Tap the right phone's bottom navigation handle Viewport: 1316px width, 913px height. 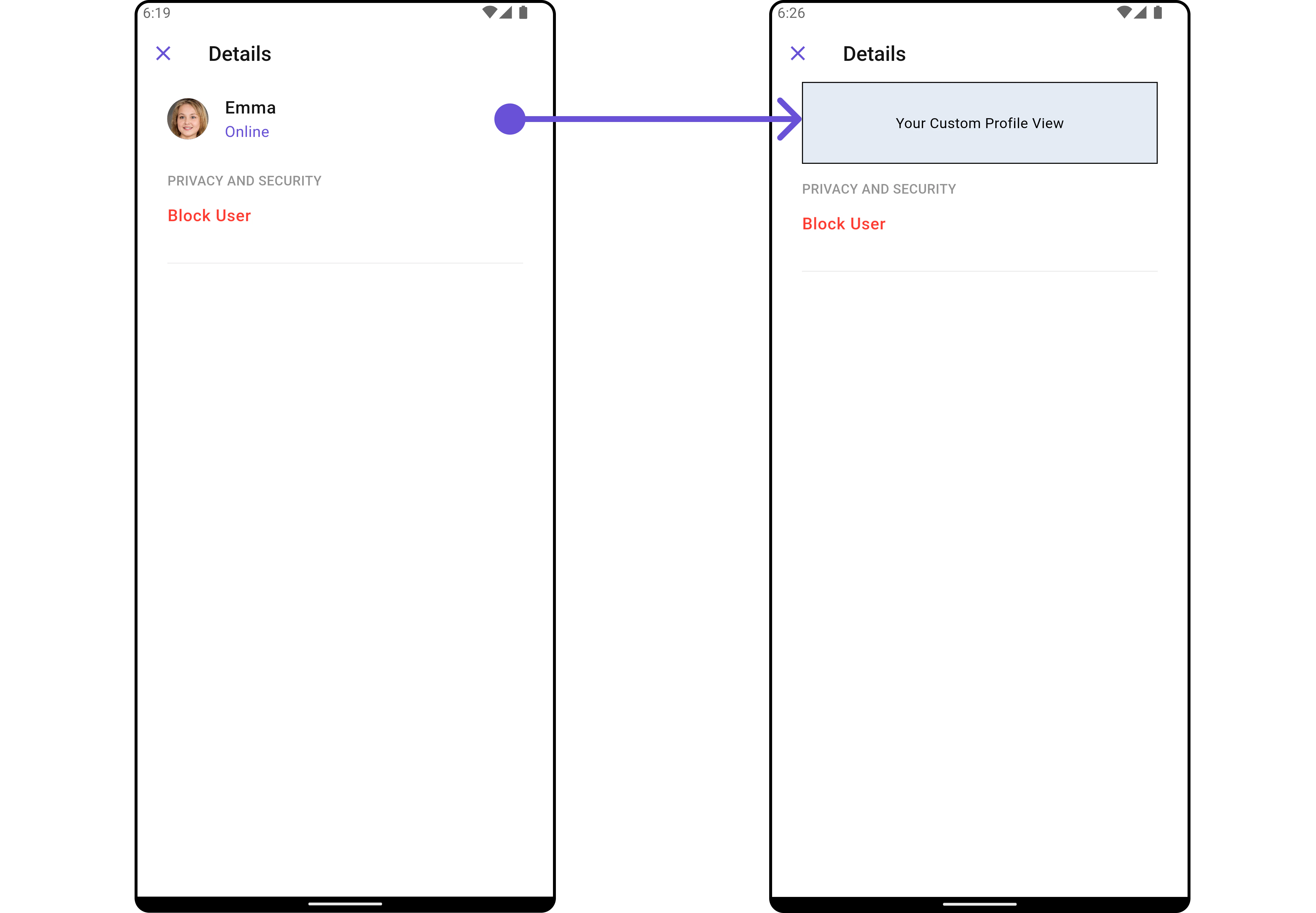980,904
